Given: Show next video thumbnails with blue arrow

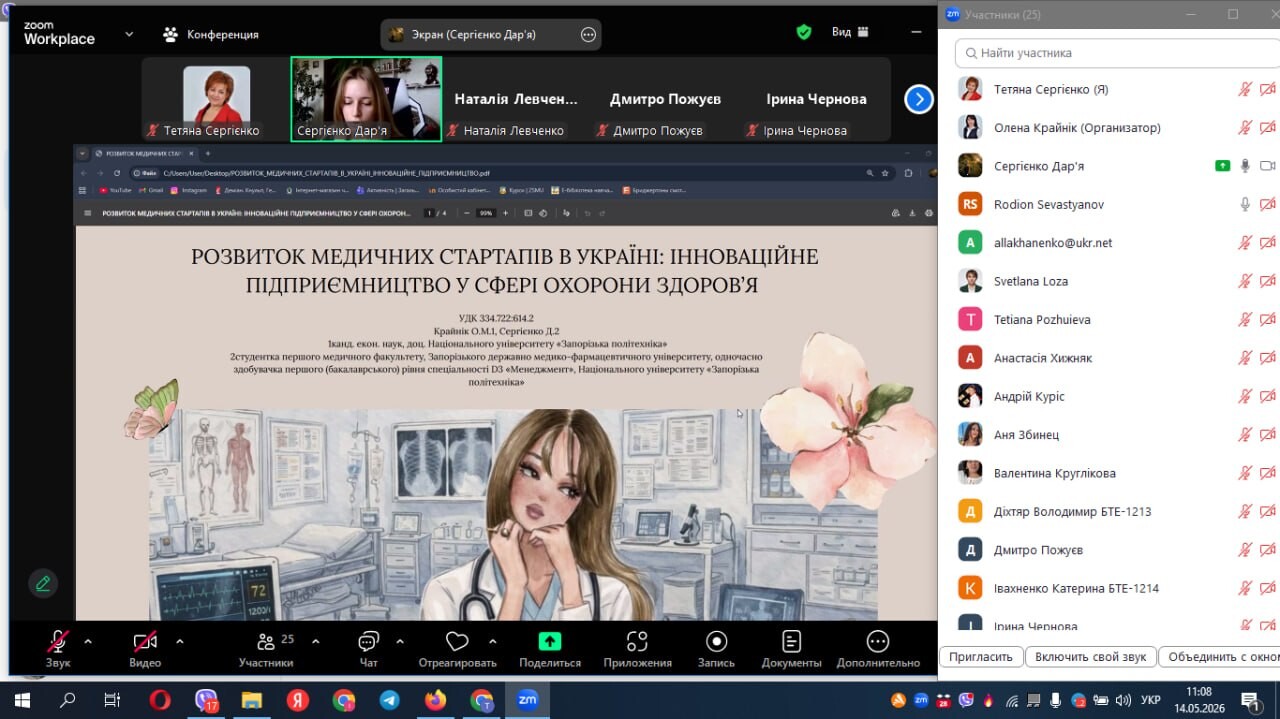Looking at the screenshot, I should (919, 99).
